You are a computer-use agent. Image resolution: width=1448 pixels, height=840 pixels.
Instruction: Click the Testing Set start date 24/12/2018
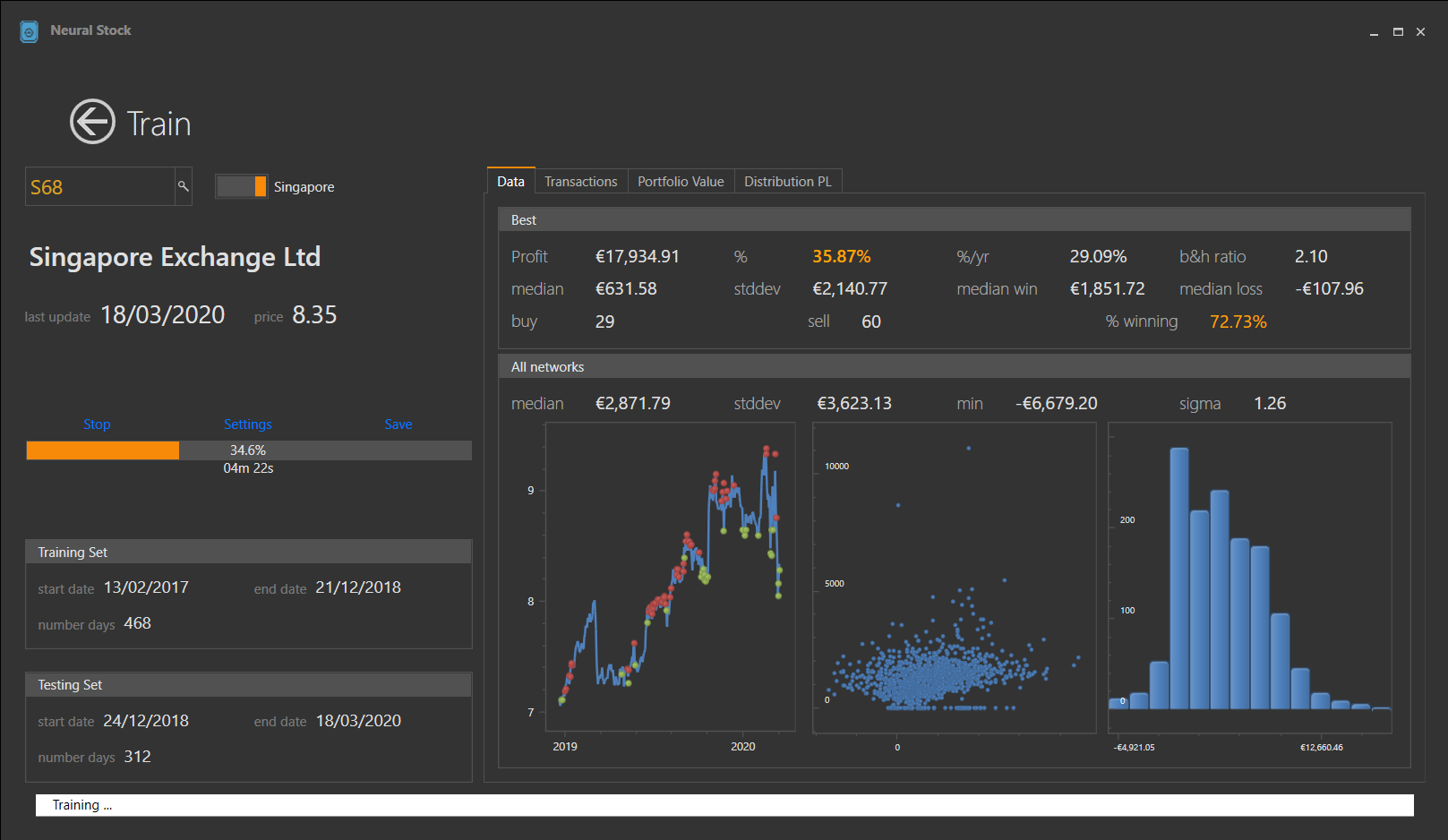(146, 721)
